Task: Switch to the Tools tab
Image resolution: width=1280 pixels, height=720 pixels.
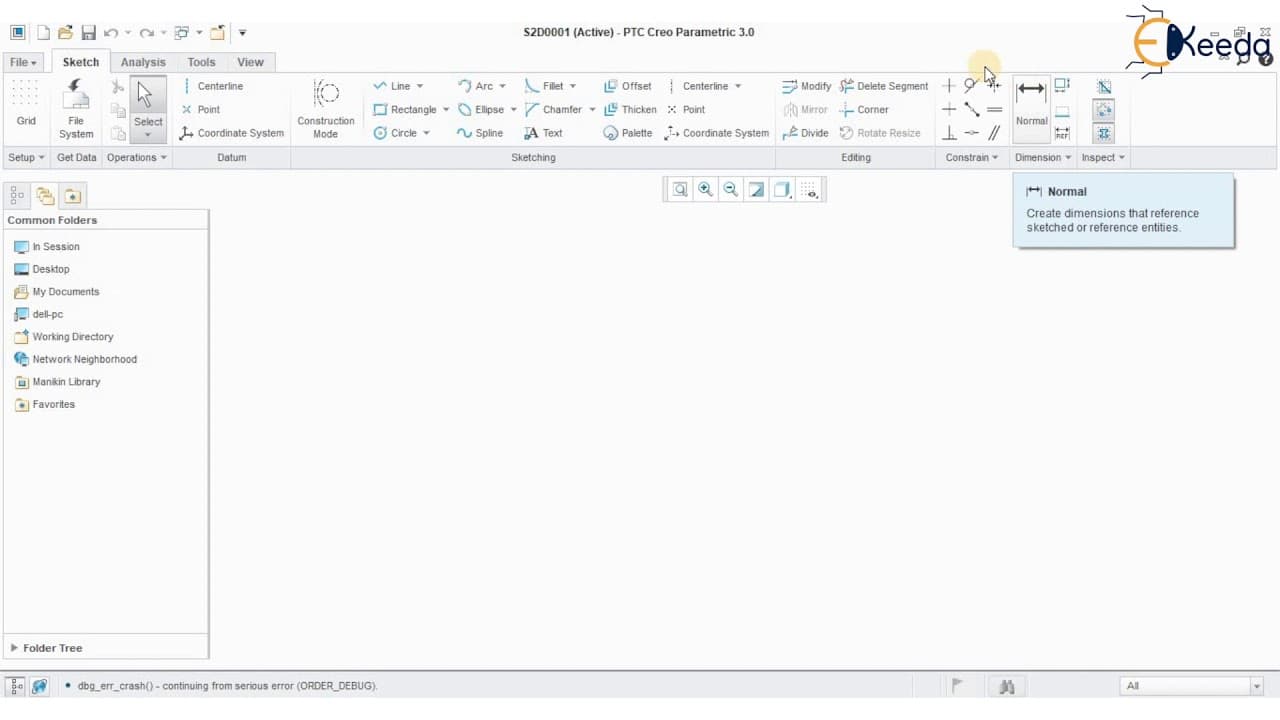Action: click(x=201, y=62)
